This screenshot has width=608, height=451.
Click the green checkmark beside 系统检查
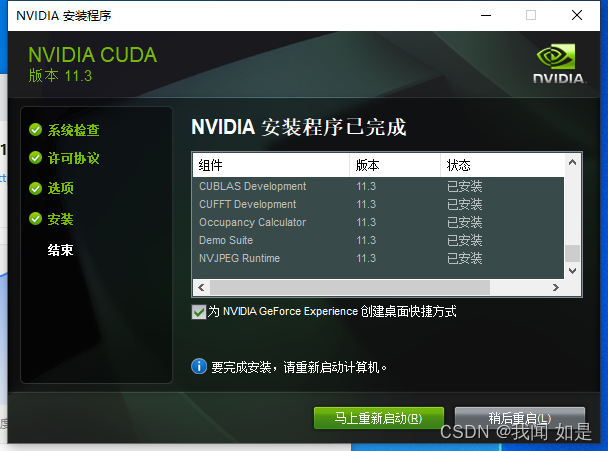click(35, 130)
